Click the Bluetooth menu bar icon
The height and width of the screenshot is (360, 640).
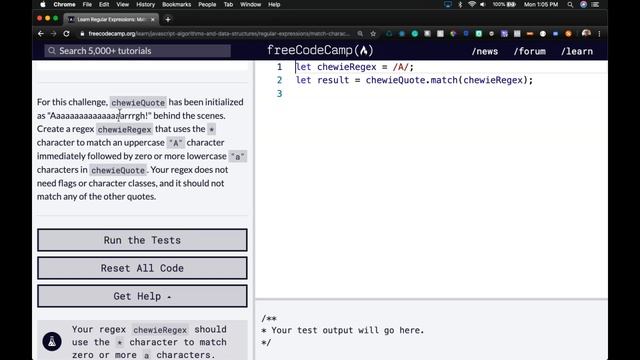click(x=460, y=4)
